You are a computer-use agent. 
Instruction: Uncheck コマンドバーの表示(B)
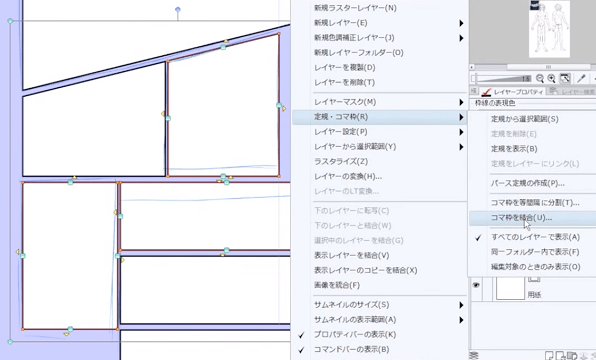(x=351, y=349)
